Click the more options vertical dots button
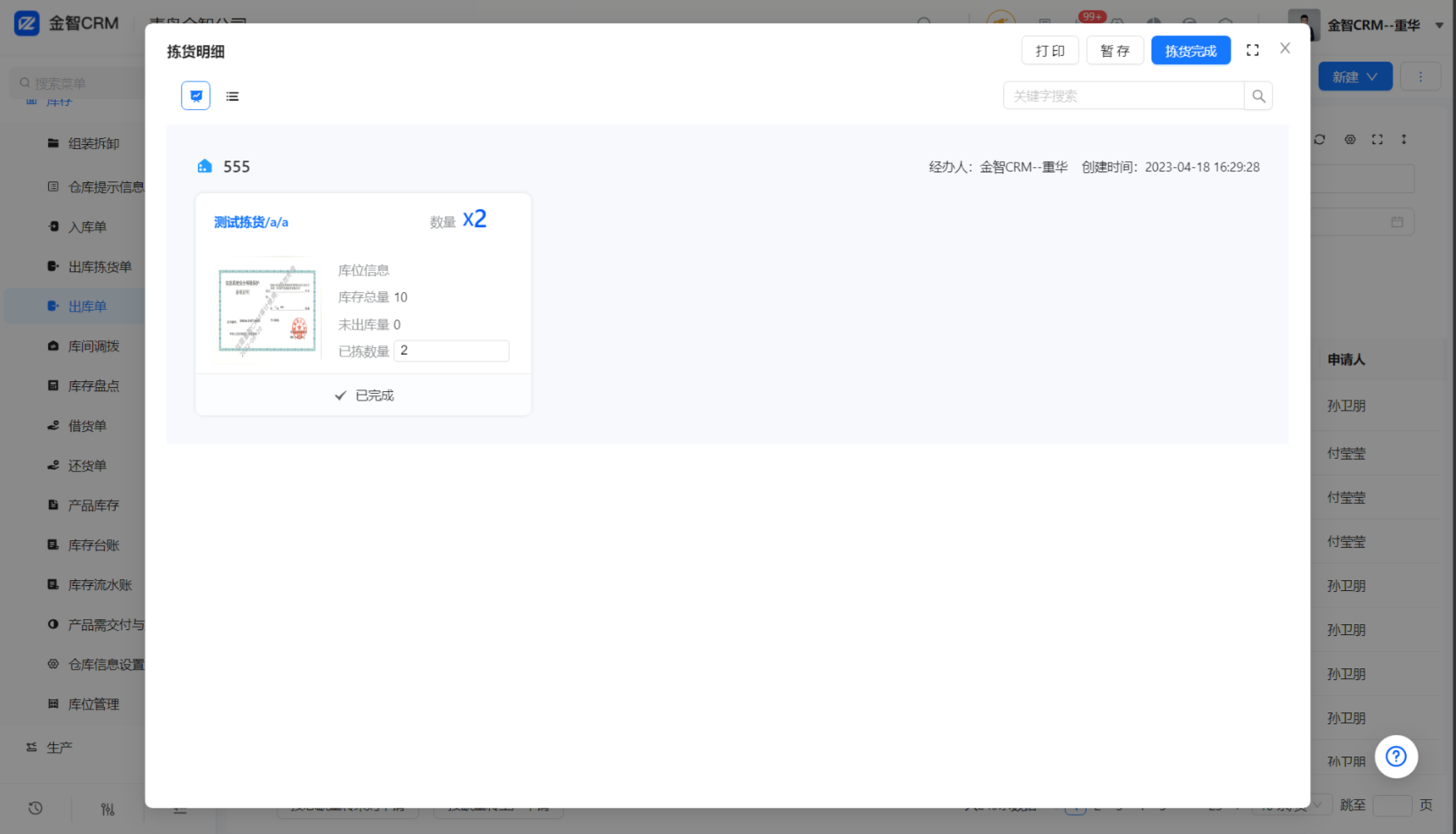This screenshot has height=834, width=1456. point(1421,77)
